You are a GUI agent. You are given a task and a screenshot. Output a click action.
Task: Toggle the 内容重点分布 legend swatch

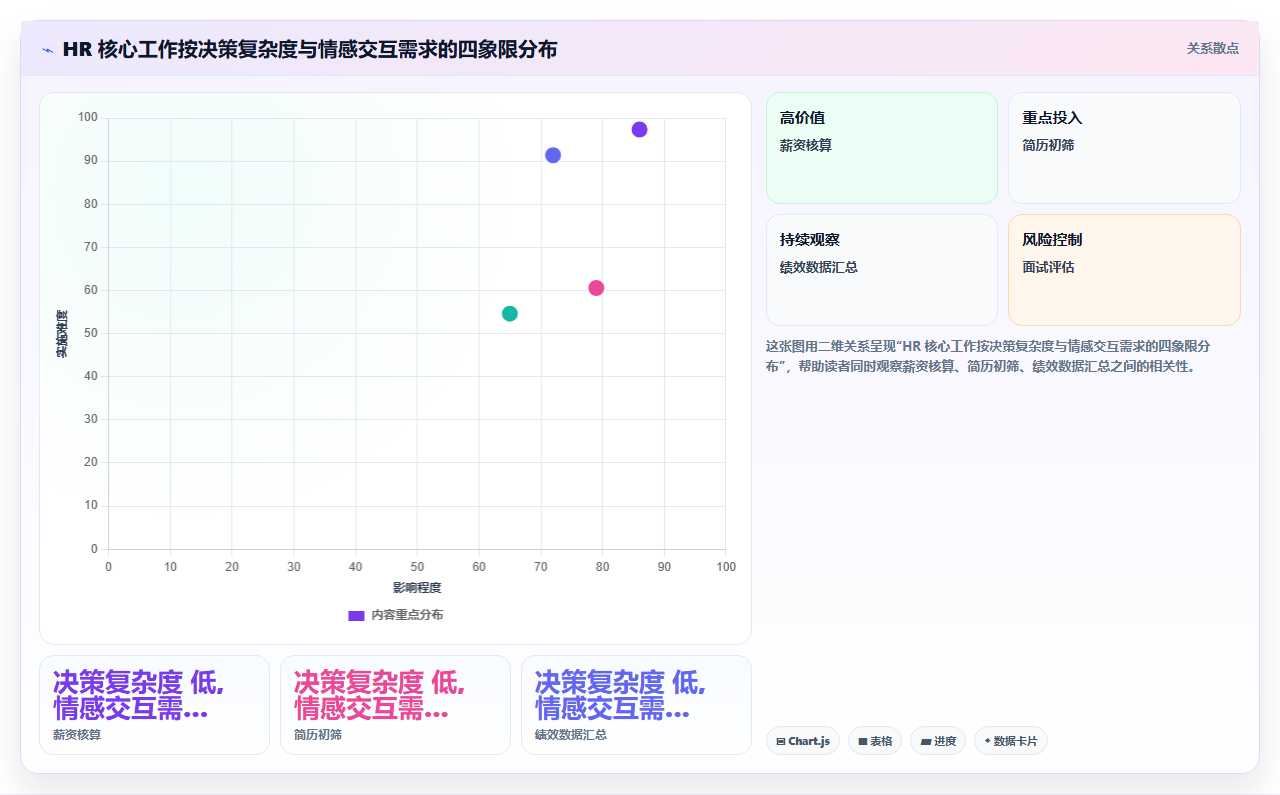[x=356, y=615]
